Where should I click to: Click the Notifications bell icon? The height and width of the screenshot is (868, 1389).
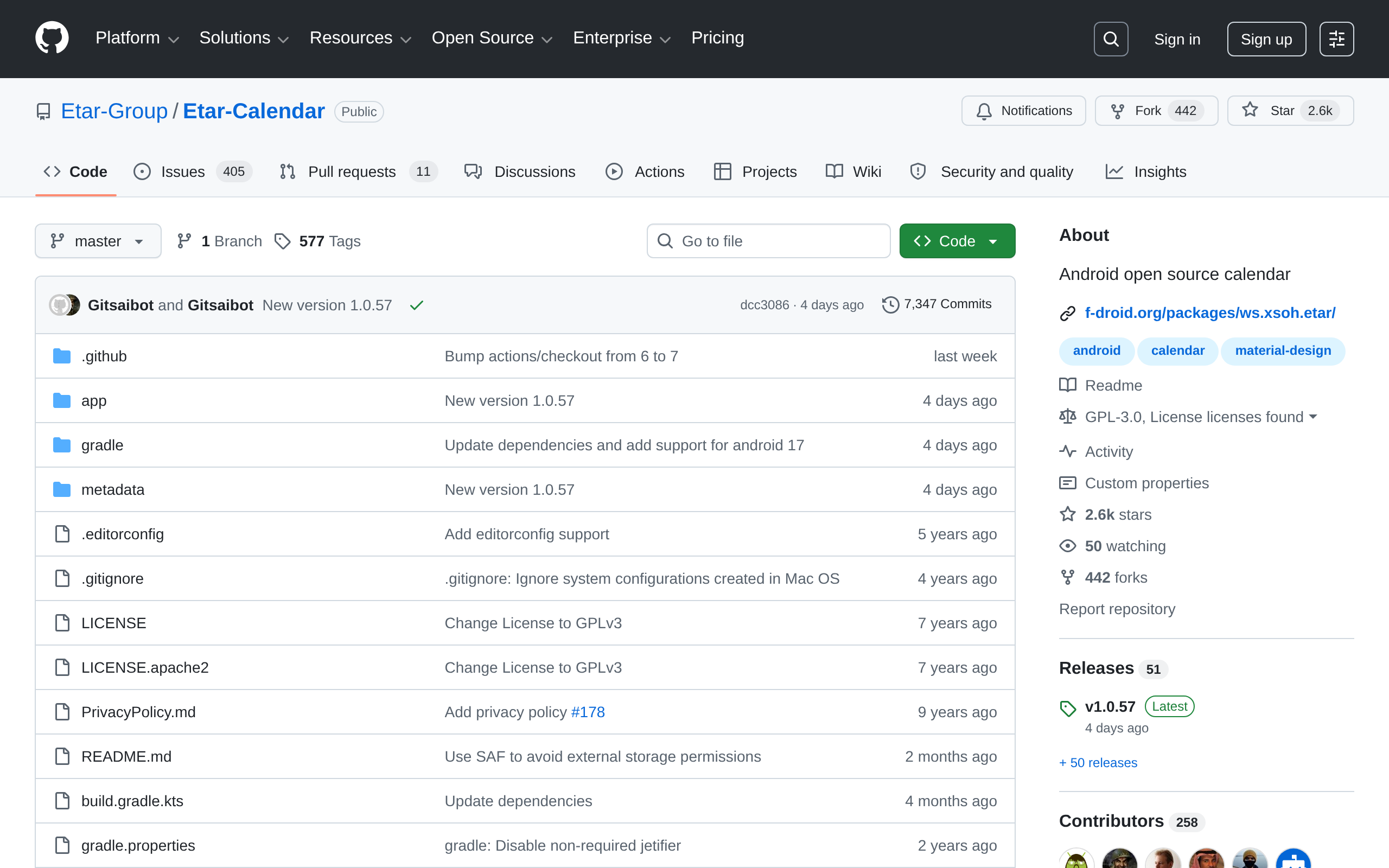point(984,111)
